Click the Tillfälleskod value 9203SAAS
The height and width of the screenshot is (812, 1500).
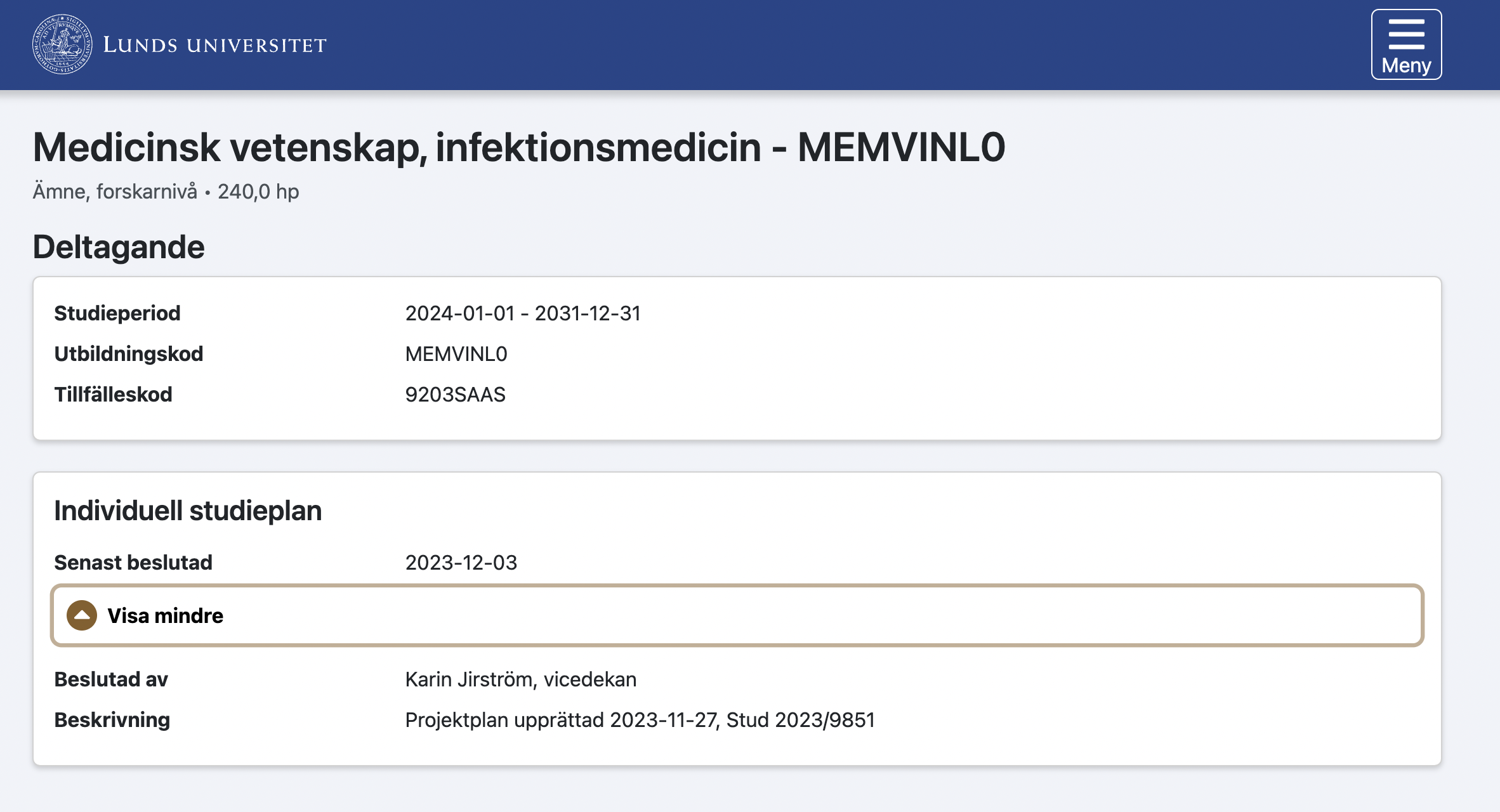tap(455, 395)
